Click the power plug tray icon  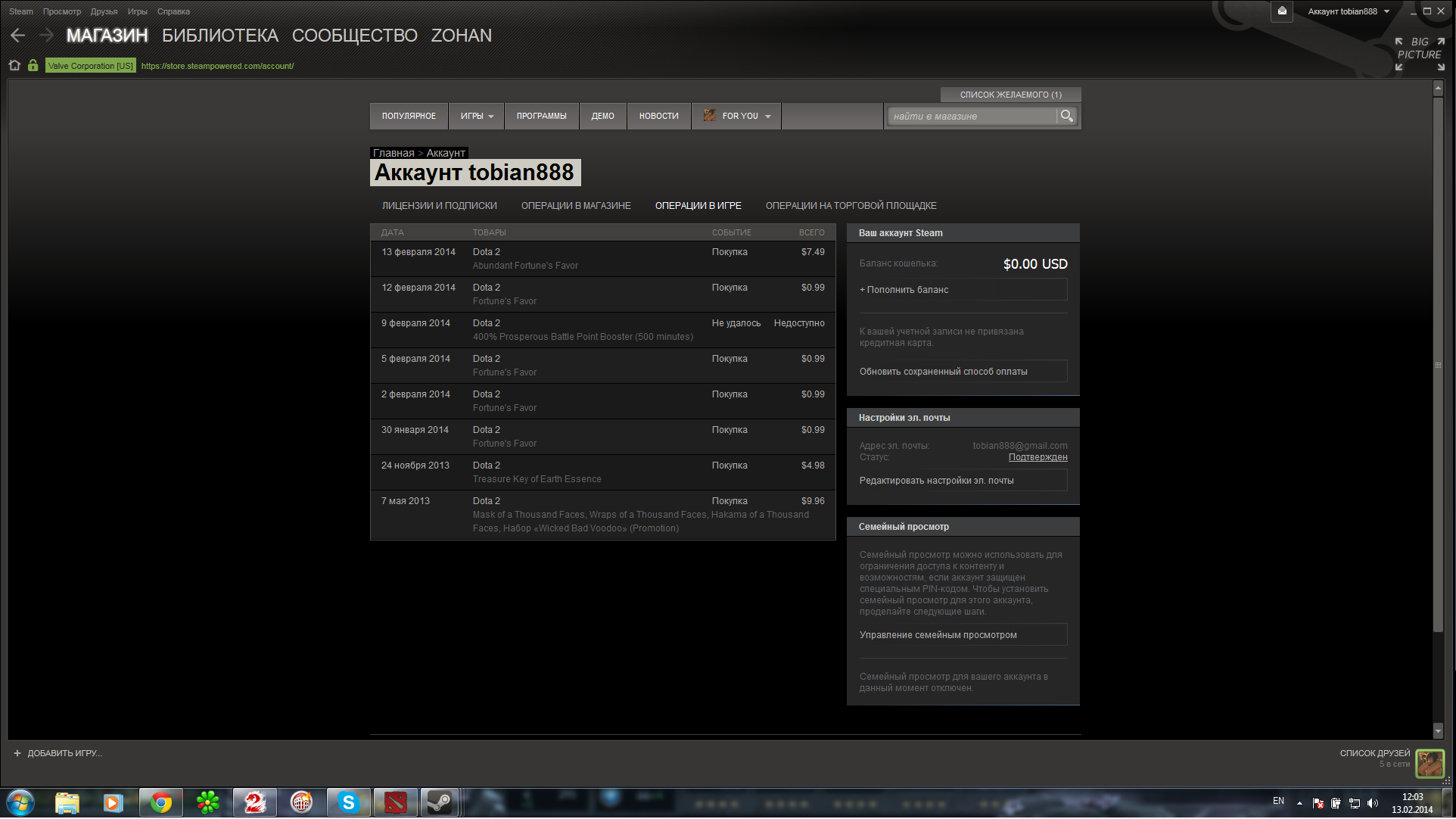[x=1336, y=803]
